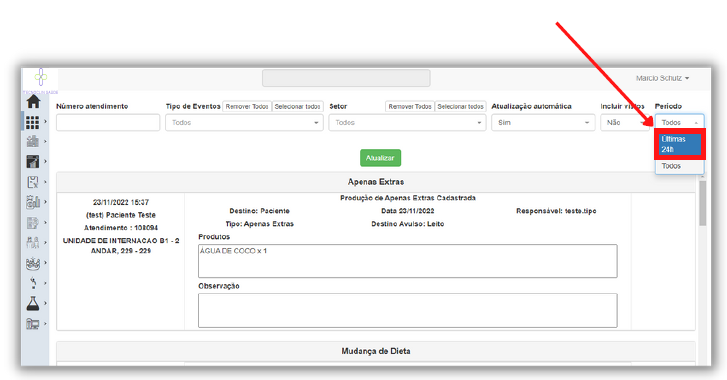Click the Tipo: Apenas Extras text

click(x=260, y=224)
